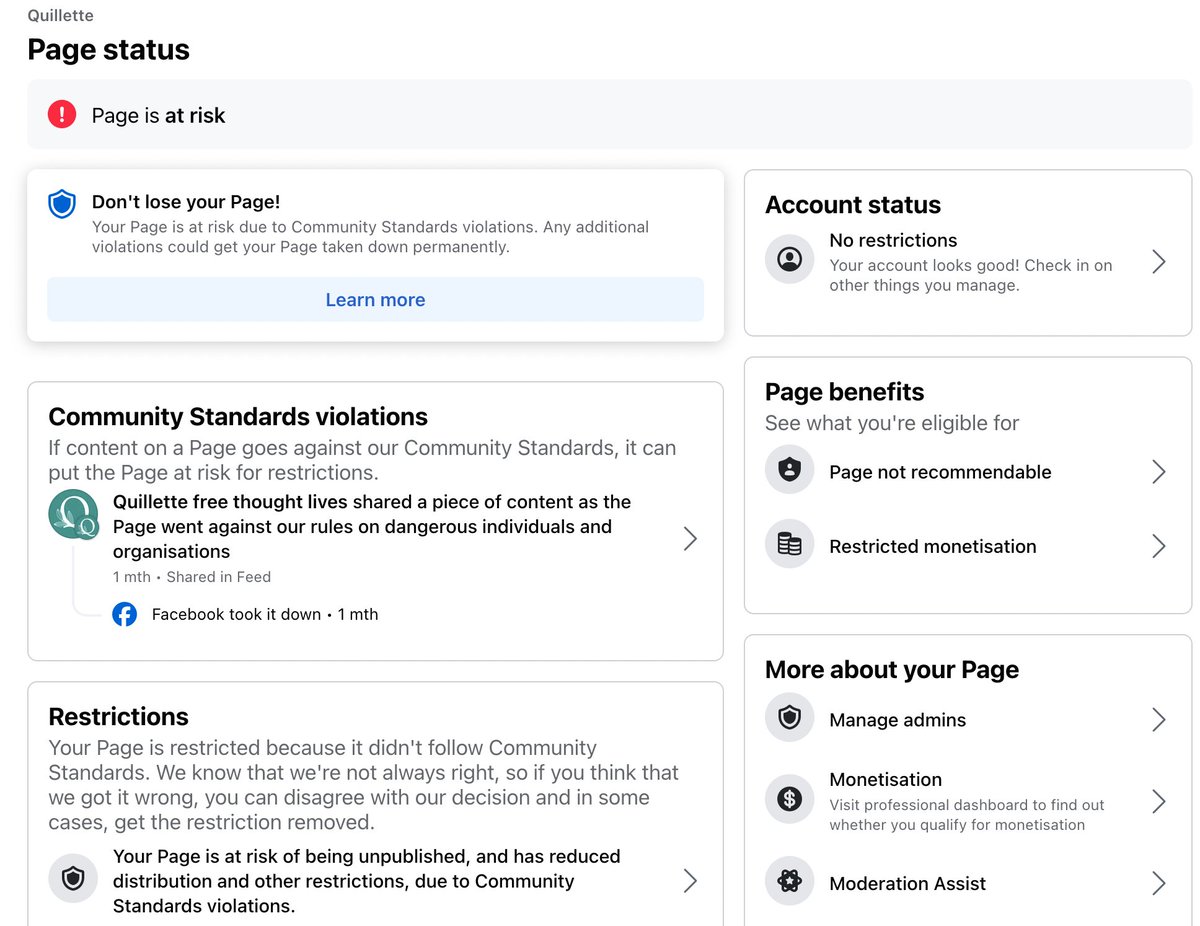Click the dollar icon for Monetisation
This screenshot has width=1200, height=926.
pos(790,799)
